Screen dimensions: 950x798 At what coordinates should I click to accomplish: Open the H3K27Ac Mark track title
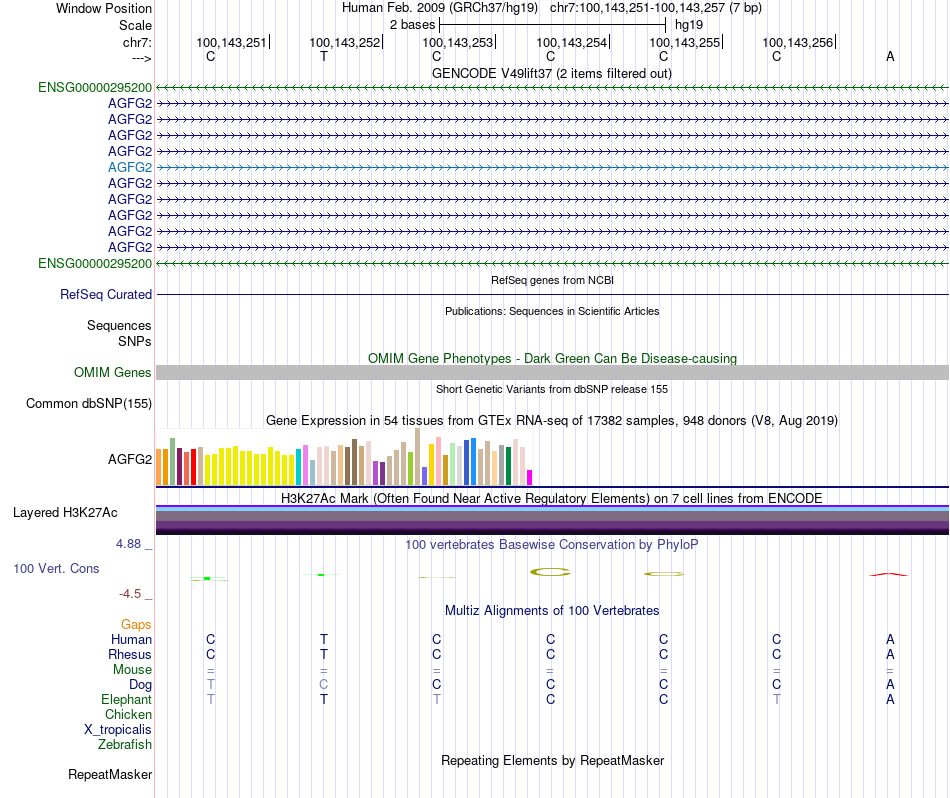point(552,499)
